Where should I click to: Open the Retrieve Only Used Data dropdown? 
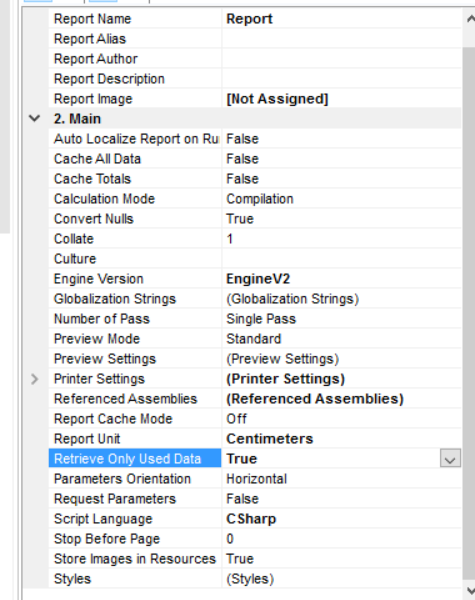(450, 458)
